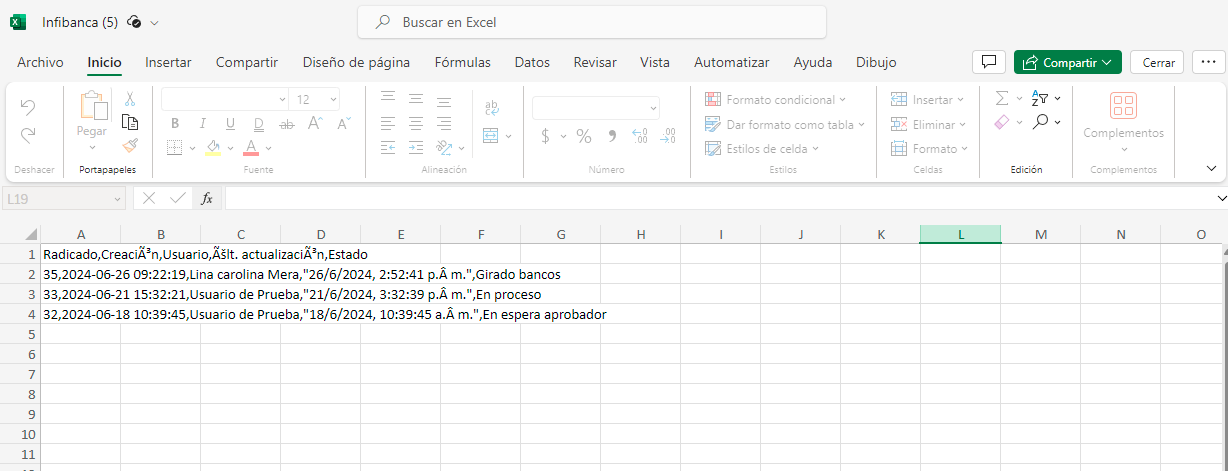Click the Undo arrow icon
1228x471 pixels.
point(28,106)
